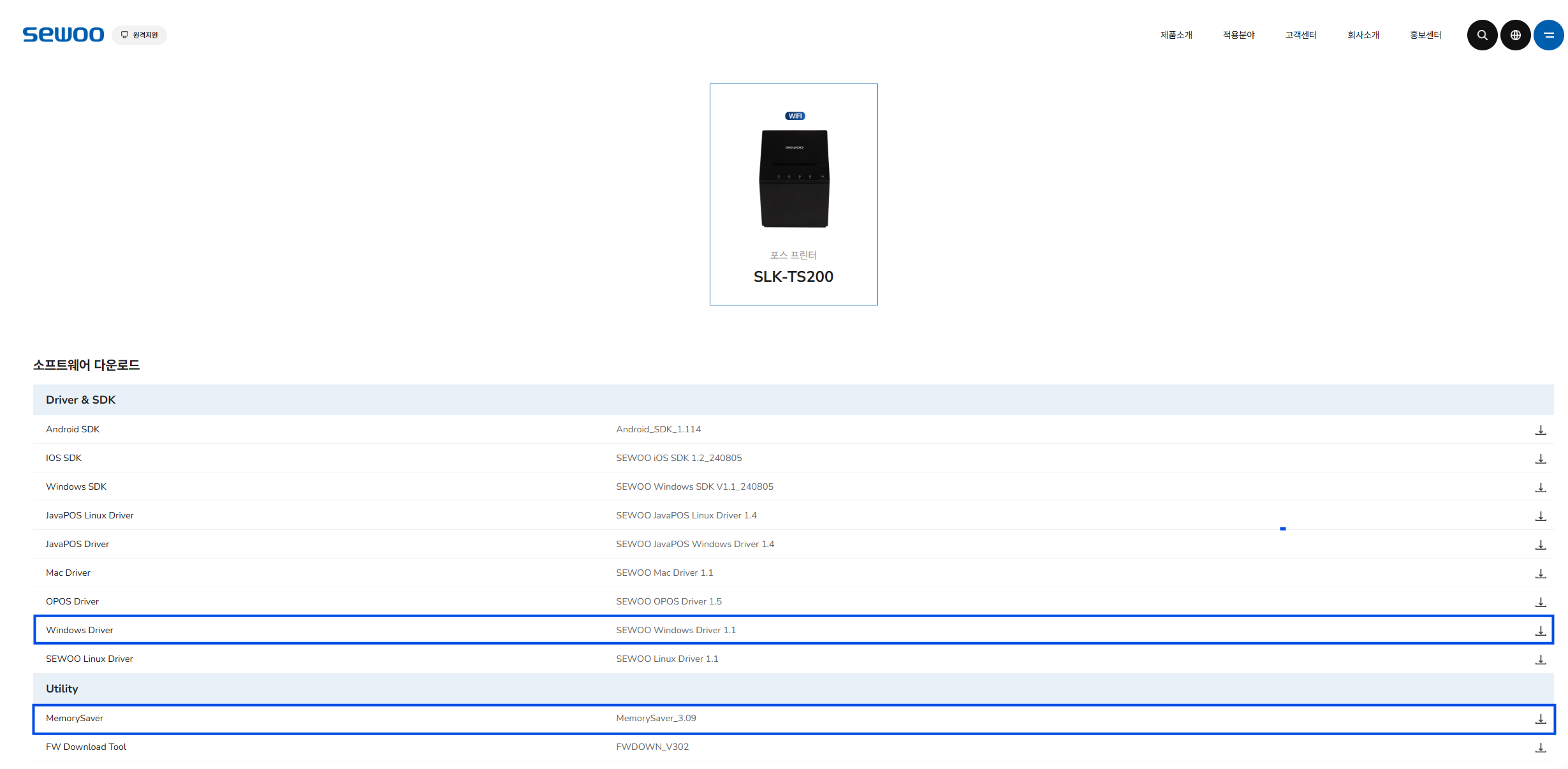Viewport: 1568px width, 769px height.
Task: Open the 제품소개 menu
Action: (x=1176, y=35)
